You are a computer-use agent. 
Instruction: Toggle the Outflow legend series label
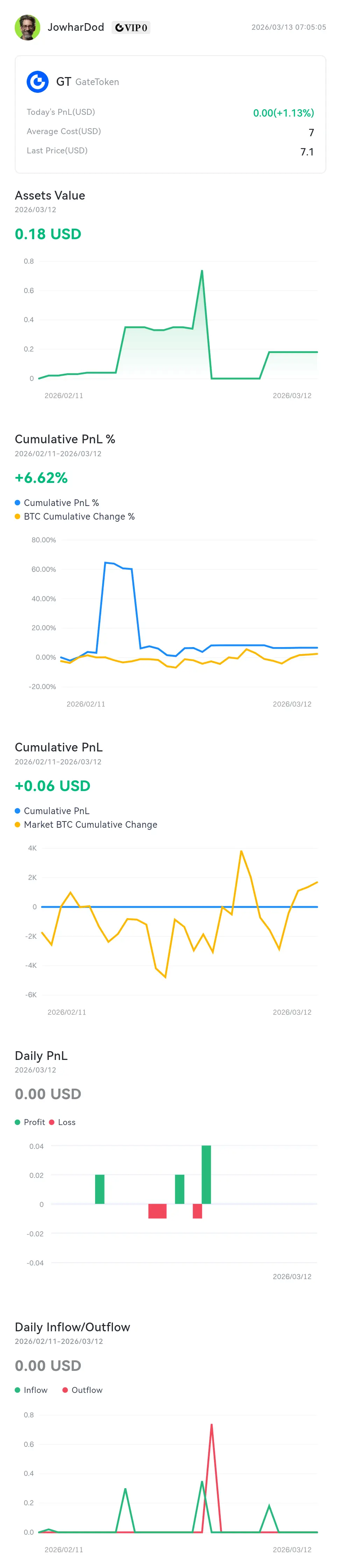coord(87,1390)
